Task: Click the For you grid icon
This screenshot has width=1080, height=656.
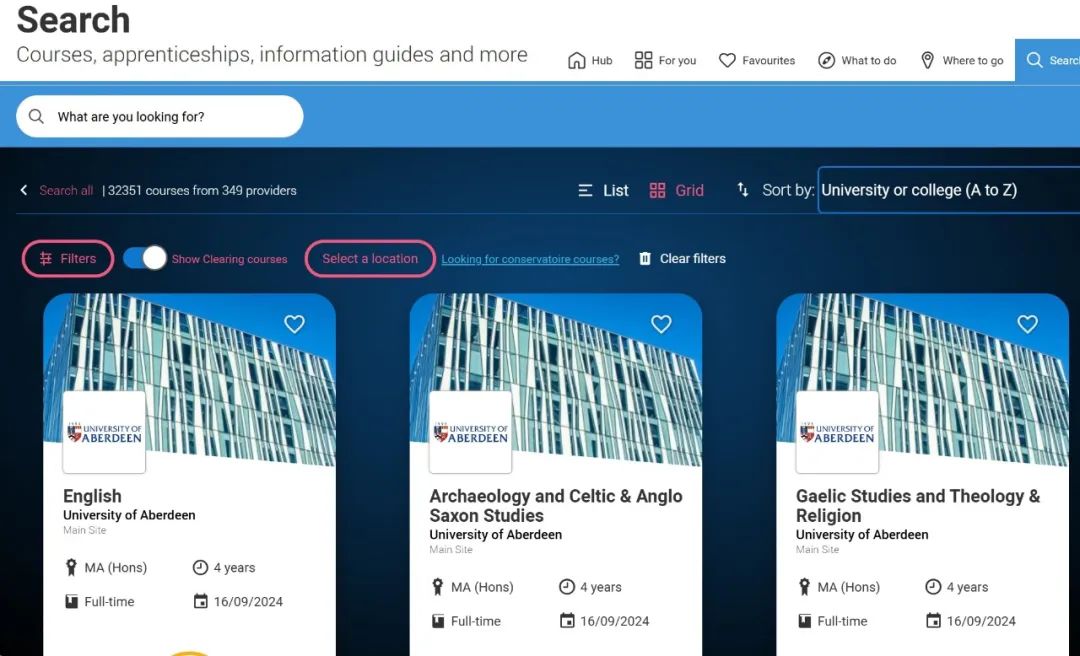Action: click(x=643, y=61)
